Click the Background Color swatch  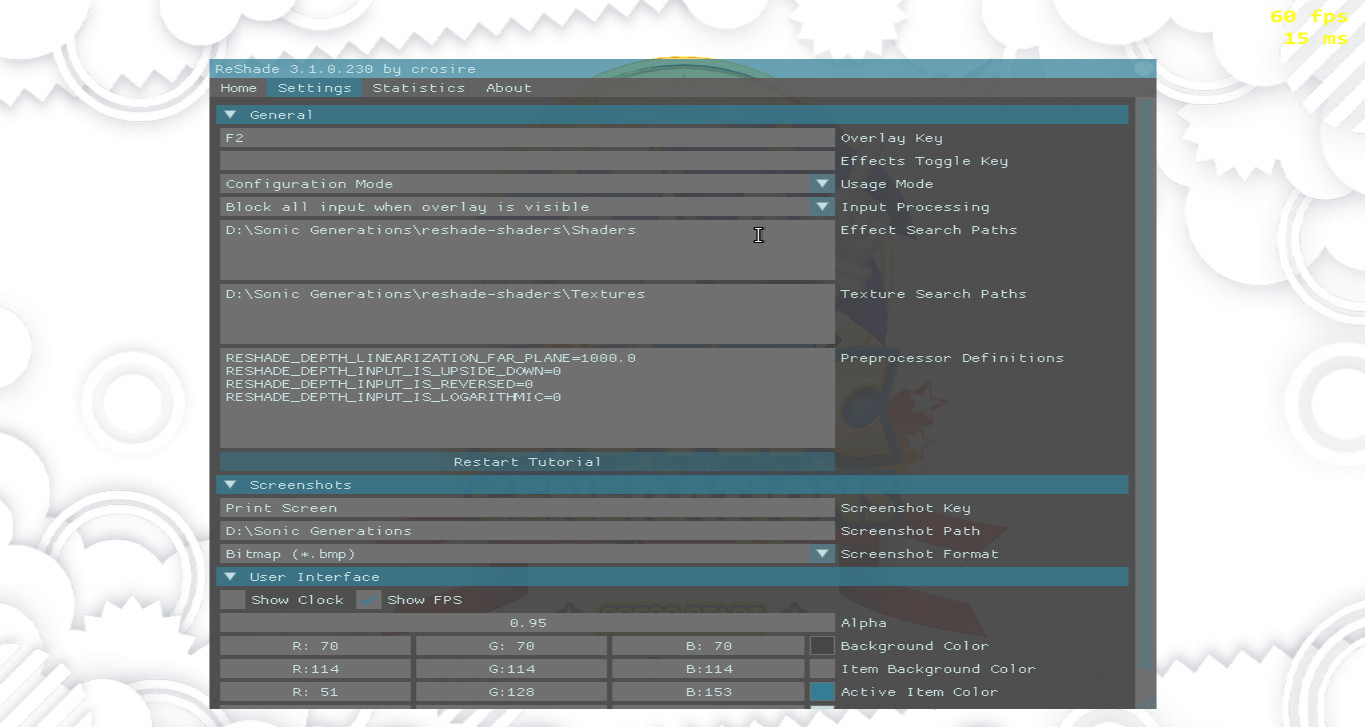(822, 646)
